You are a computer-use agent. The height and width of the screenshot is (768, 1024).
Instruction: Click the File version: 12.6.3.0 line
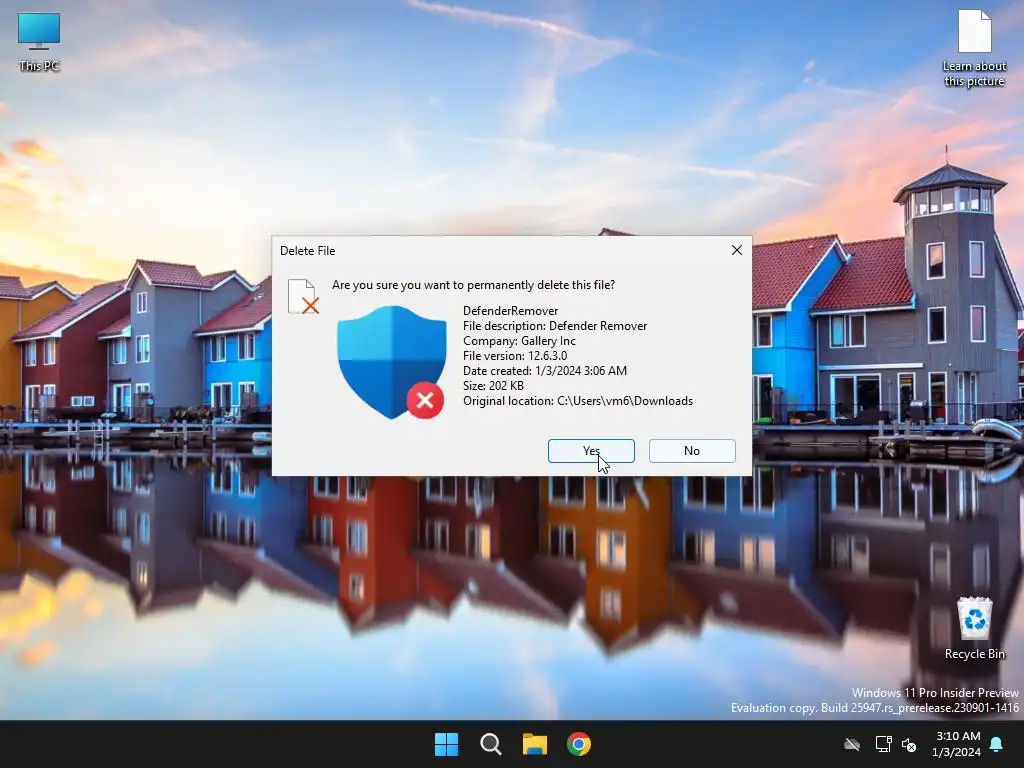(x=515, y=356)
